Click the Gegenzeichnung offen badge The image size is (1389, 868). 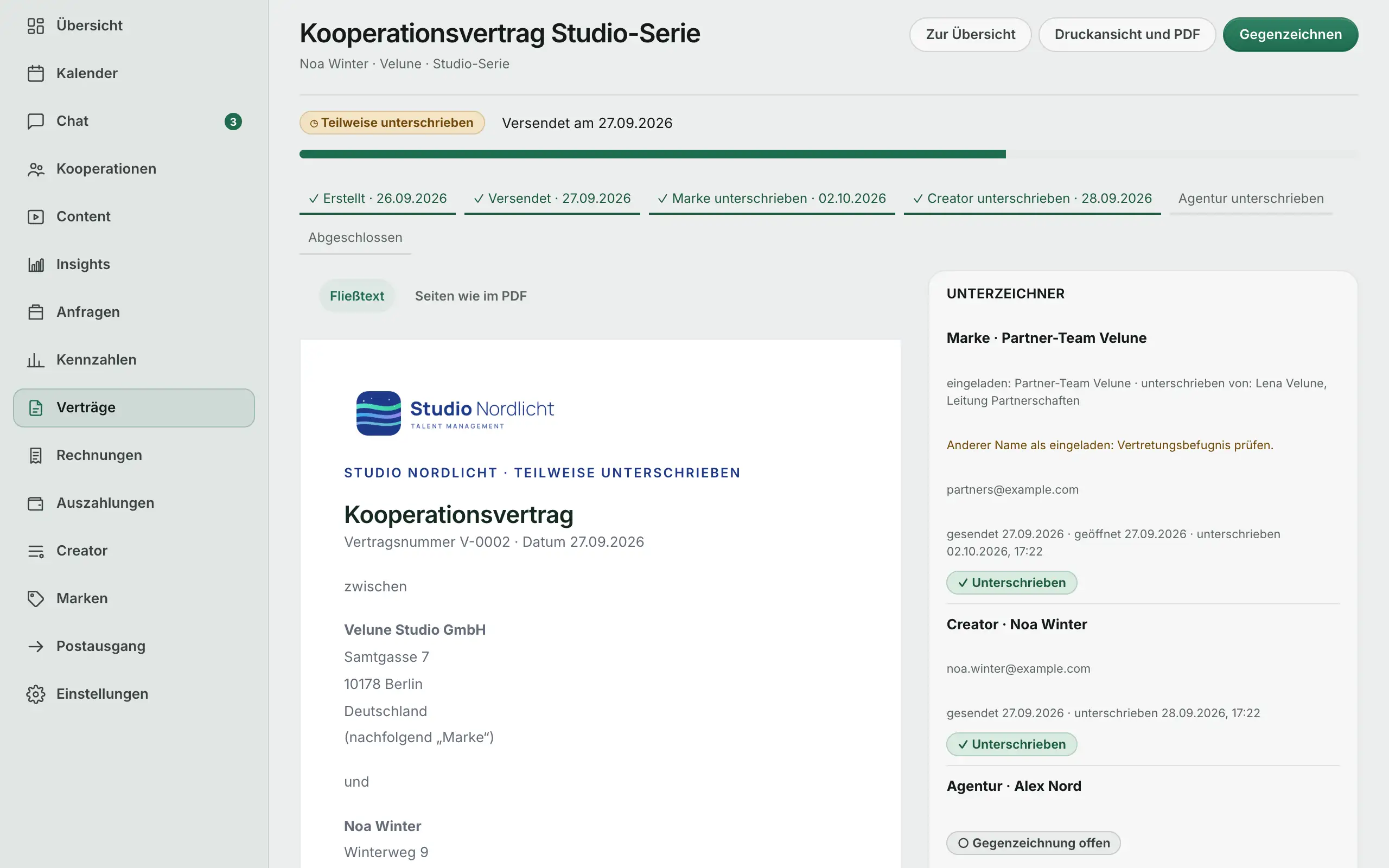[x=1033, y=843]
